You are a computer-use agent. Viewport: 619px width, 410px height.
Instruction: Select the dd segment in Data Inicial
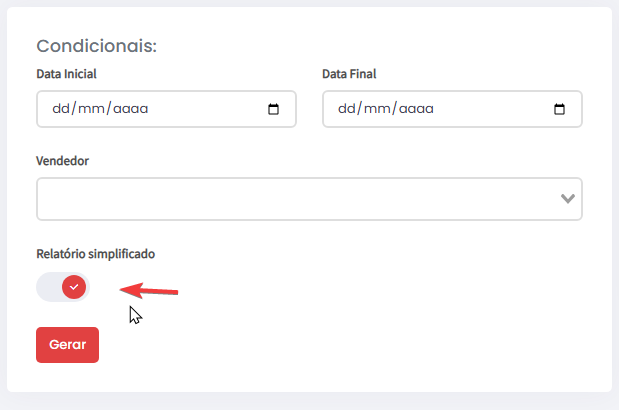pos(61,109)
